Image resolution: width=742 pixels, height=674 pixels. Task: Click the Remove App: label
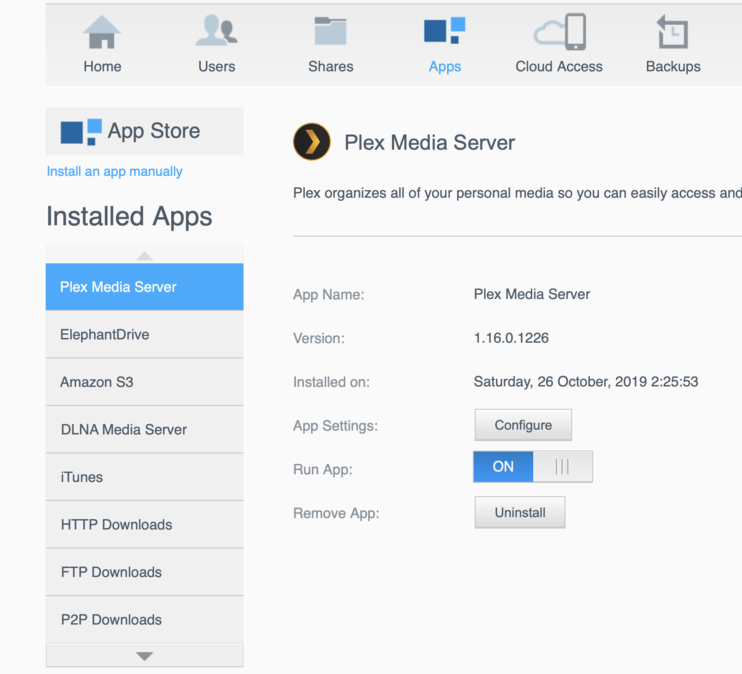coord(336,513)
